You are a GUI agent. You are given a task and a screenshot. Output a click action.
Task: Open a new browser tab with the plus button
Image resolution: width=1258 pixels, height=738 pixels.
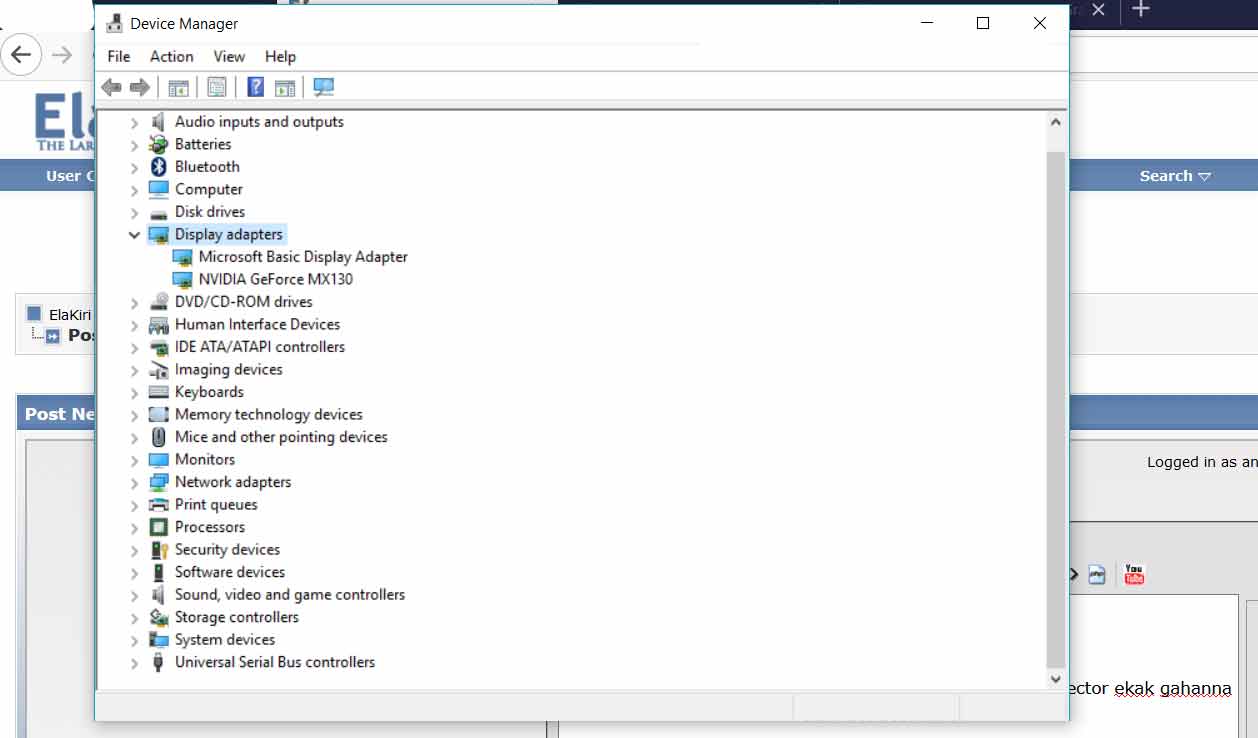1141,10
